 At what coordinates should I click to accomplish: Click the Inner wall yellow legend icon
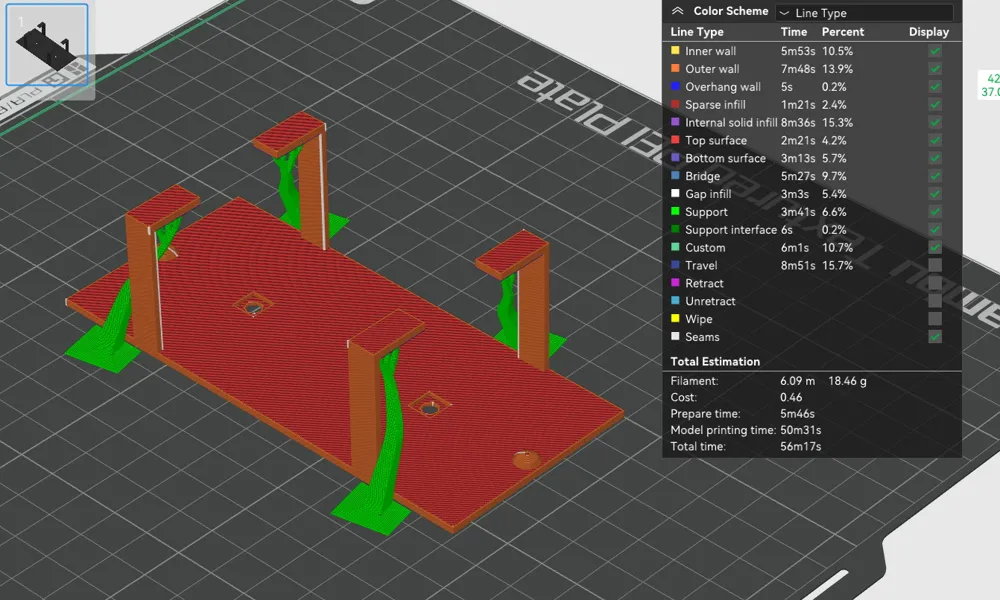pos(676,52)
